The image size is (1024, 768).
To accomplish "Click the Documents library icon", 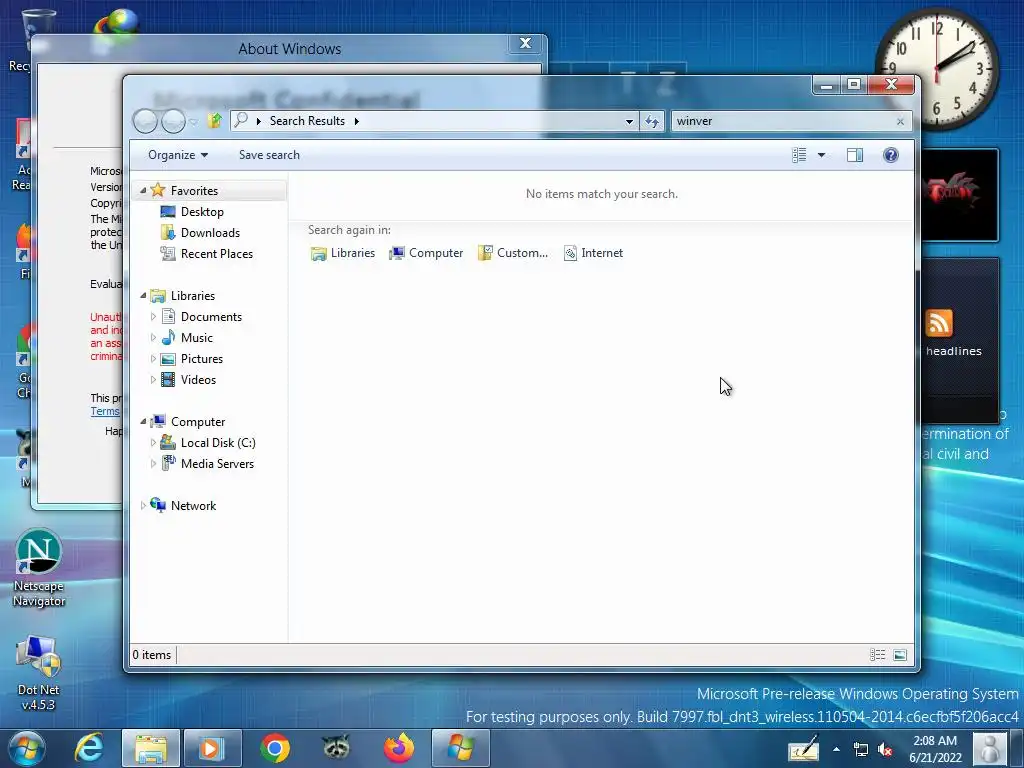I will click(168, 317).
